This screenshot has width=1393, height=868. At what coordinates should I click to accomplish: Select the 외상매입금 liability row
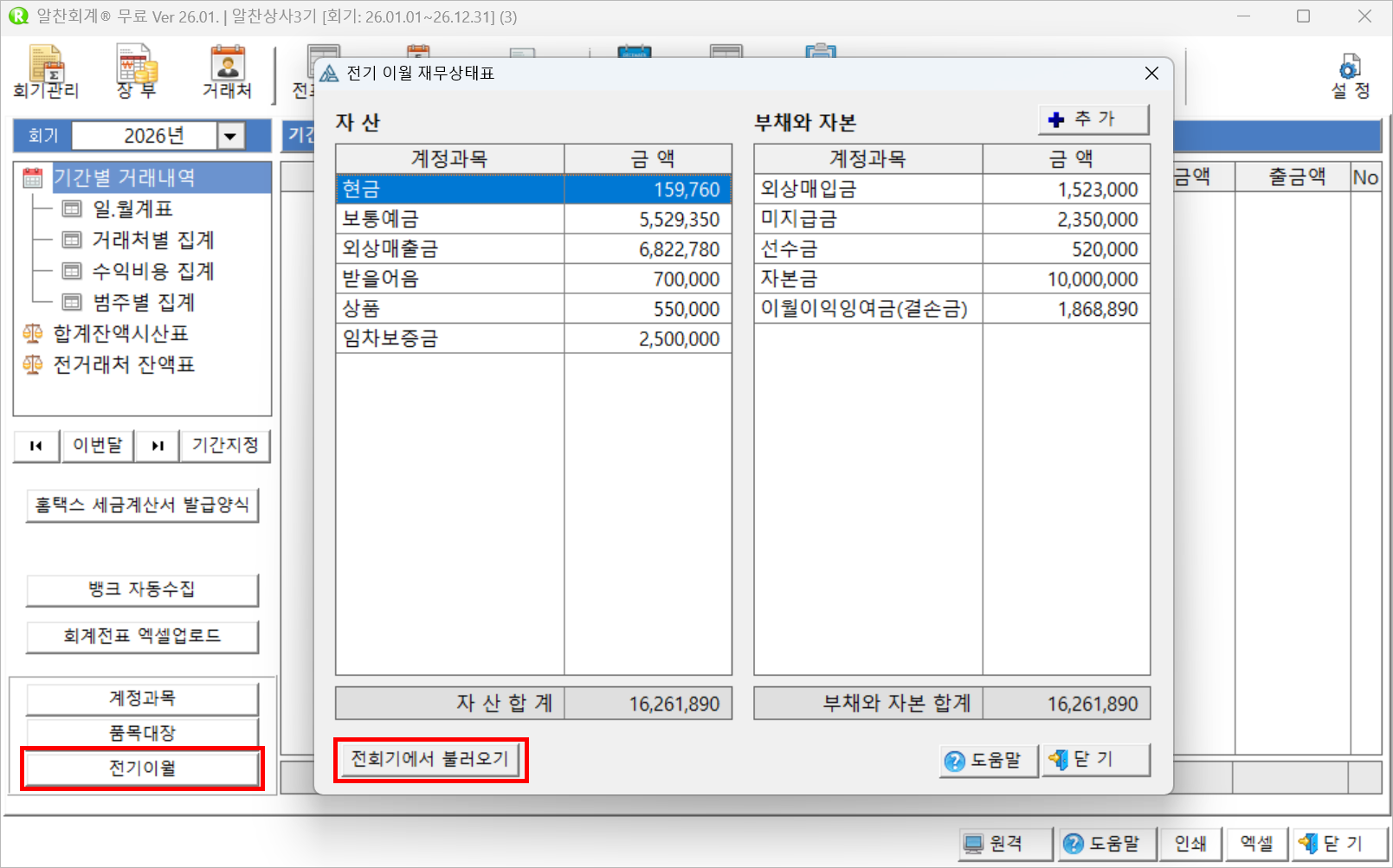(x=951, y=190)
